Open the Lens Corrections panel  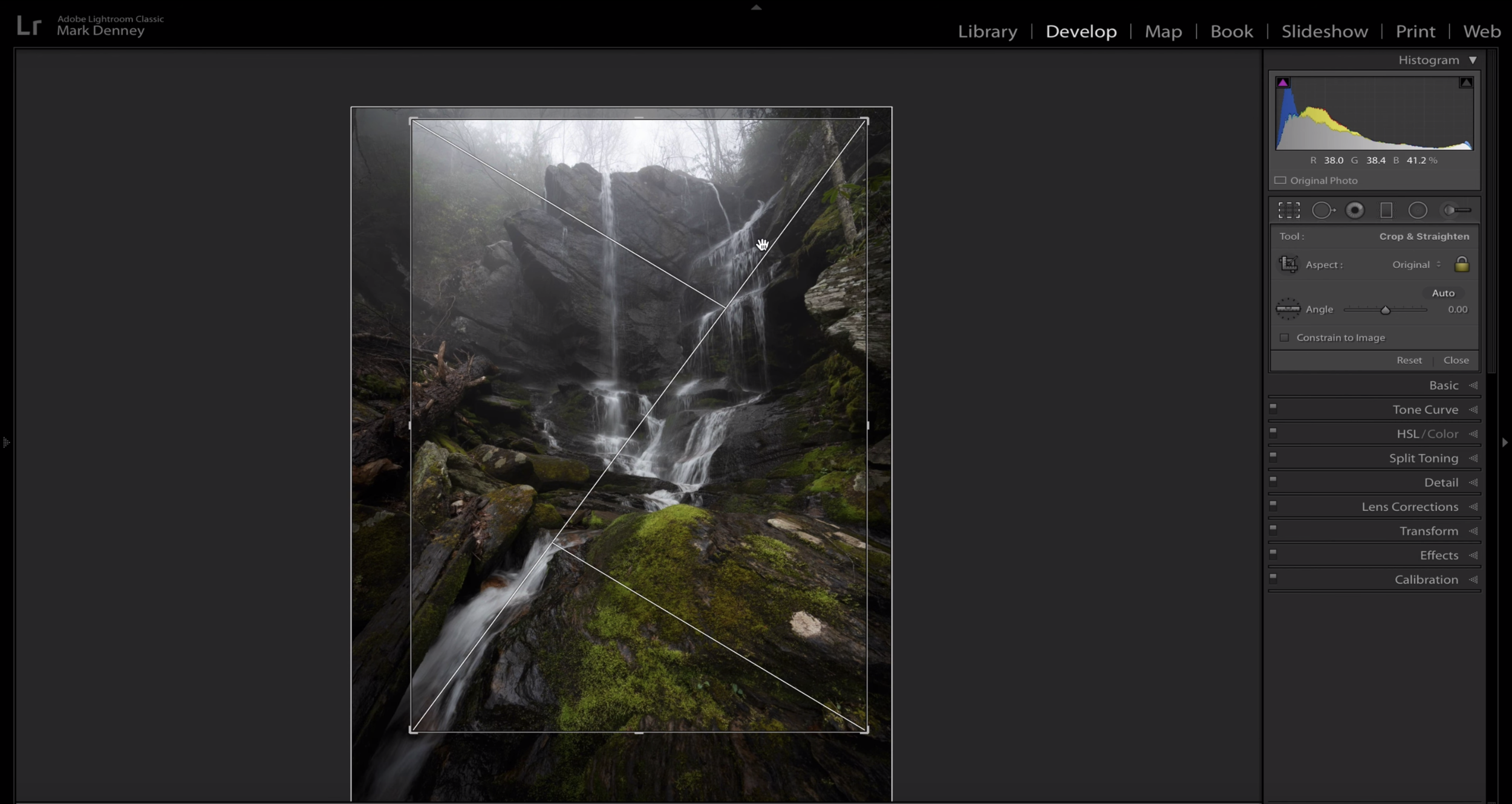coord(1410,506)
